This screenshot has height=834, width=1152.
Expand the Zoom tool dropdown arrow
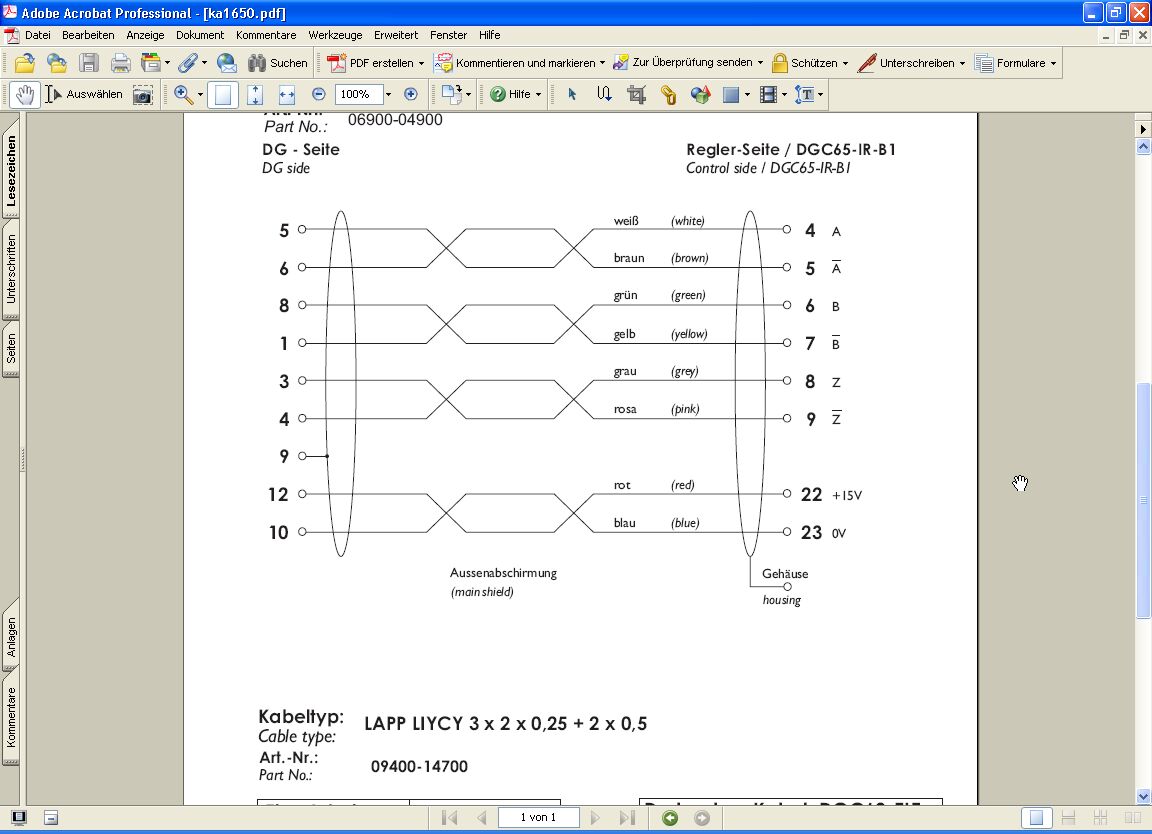point(201,95)
